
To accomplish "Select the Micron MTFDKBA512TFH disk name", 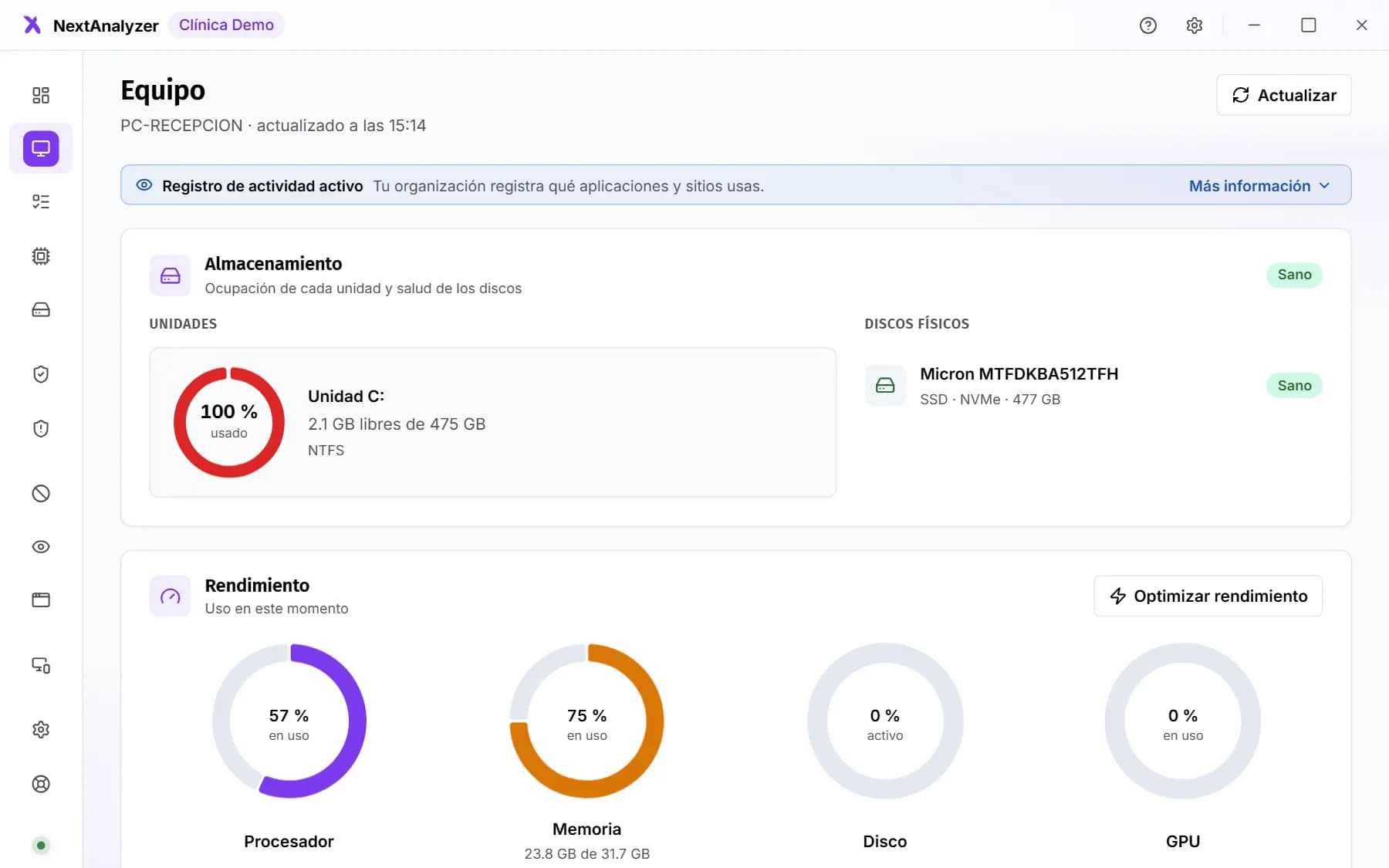I will coord(1019,374).
